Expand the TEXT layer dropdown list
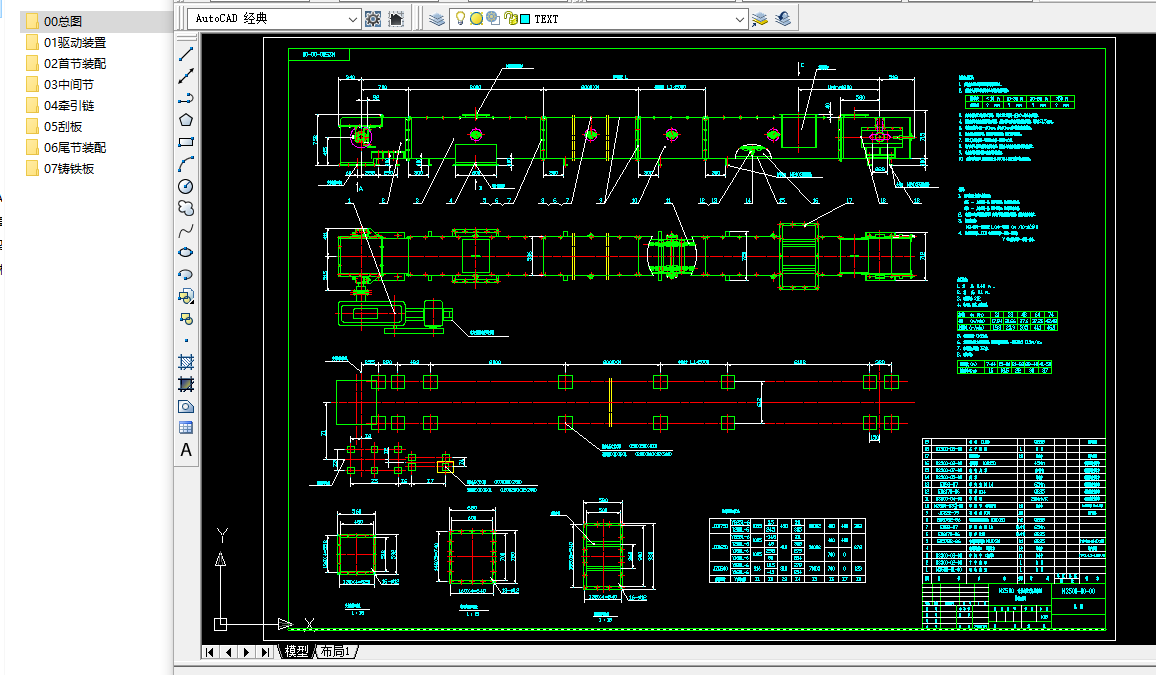 tap(740, 18)
